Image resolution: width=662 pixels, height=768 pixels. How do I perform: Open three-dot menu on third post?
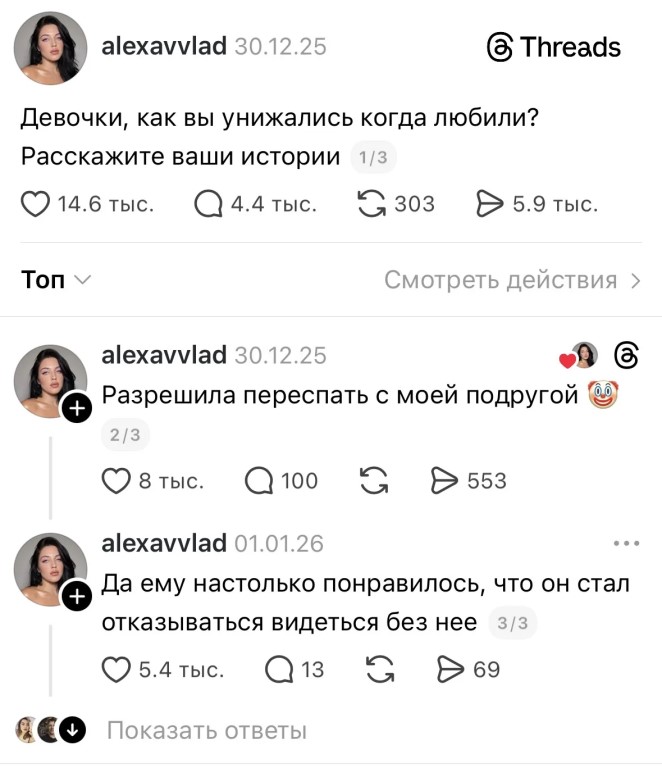[626, 544]
